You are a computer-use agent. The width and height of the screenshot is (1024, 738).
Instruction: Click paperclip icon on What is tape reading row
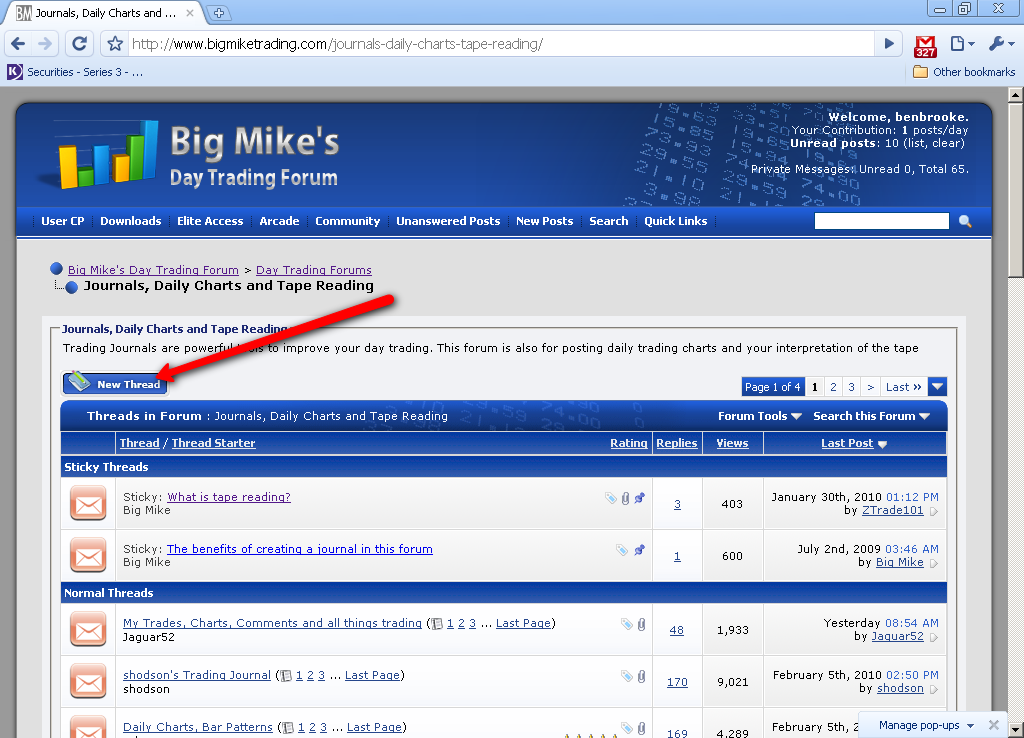pos(626,498)
